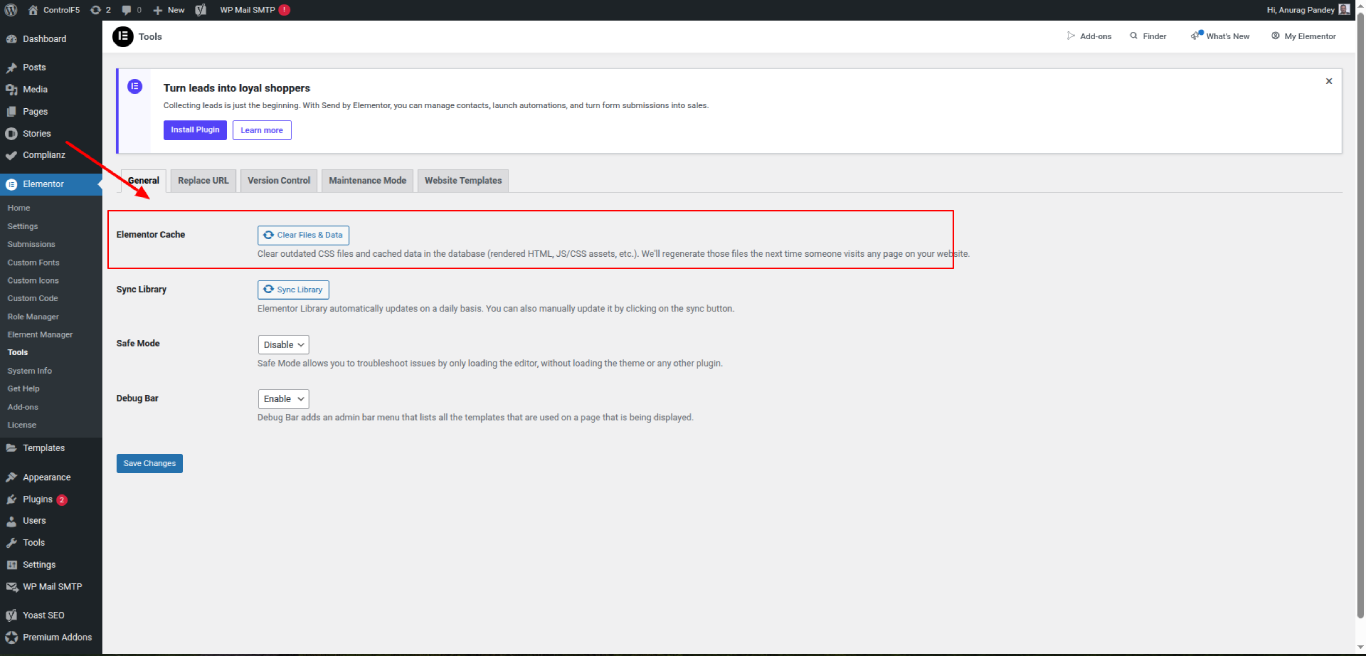
Task: Switch to the Website Templates tab
Action: click(463, 180)
